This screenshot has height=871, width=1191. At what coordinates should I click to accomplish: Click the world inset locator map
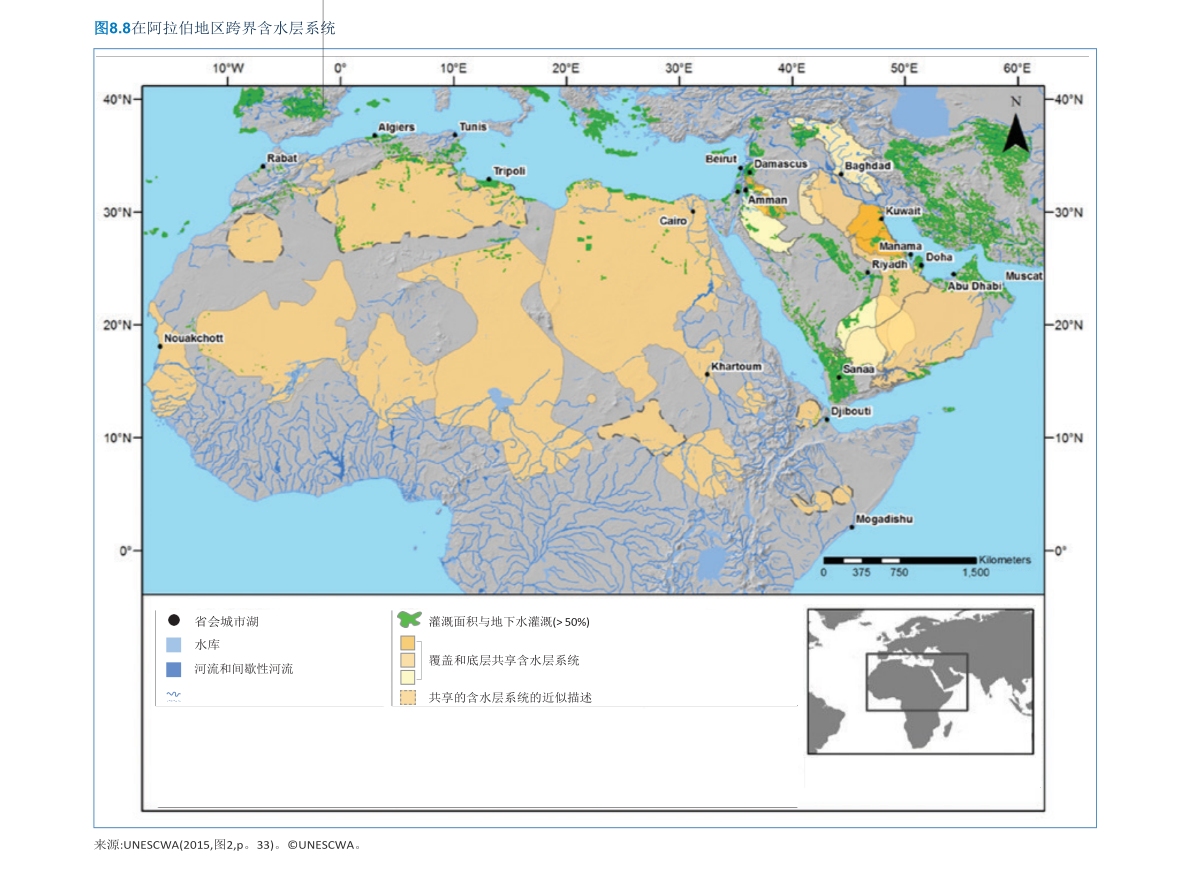click(x=919, y=680)
